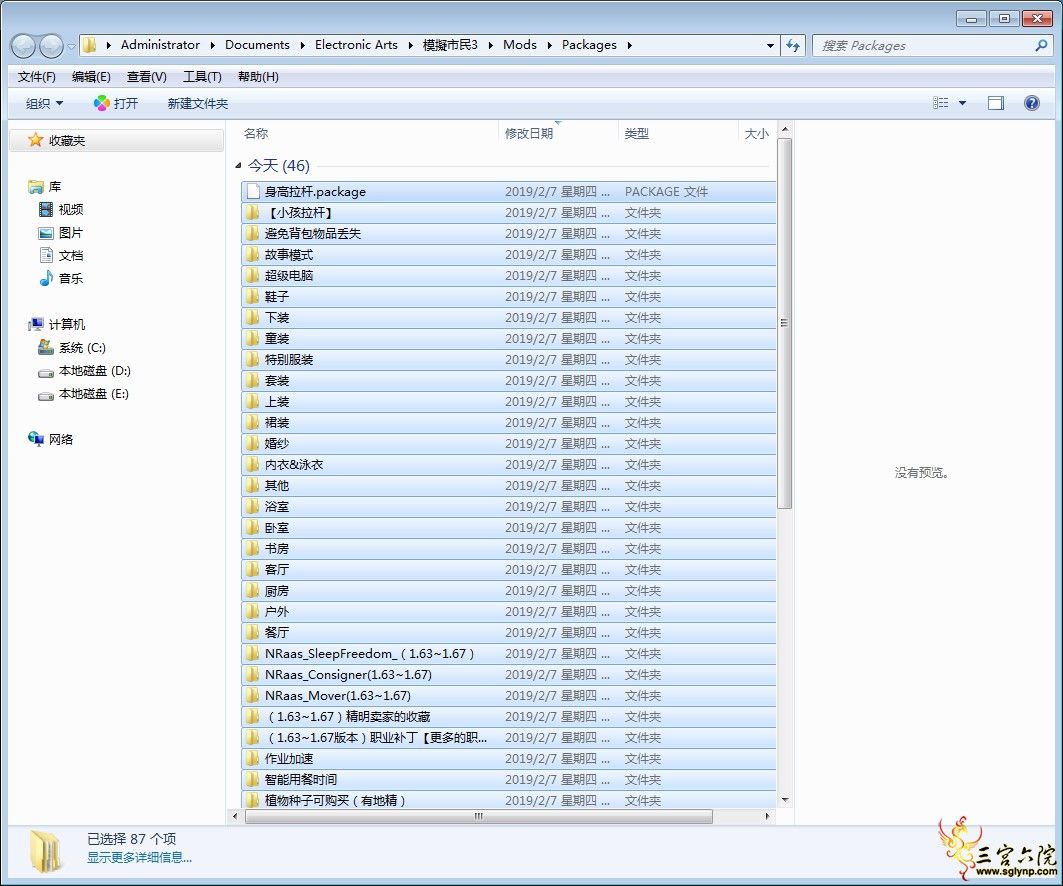Click （1.63~1.67）精明卖家的收藏 folder name
This screenshot has width=1063, height=886.
click(x=348, y=717)
